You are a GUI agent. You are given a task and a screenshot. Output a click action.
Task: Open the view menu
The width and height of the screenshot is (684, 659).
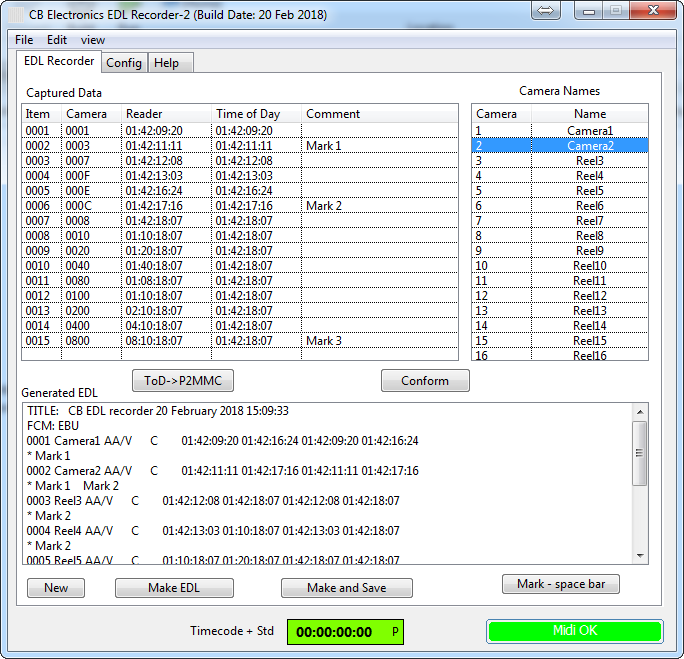pos(93,40)
